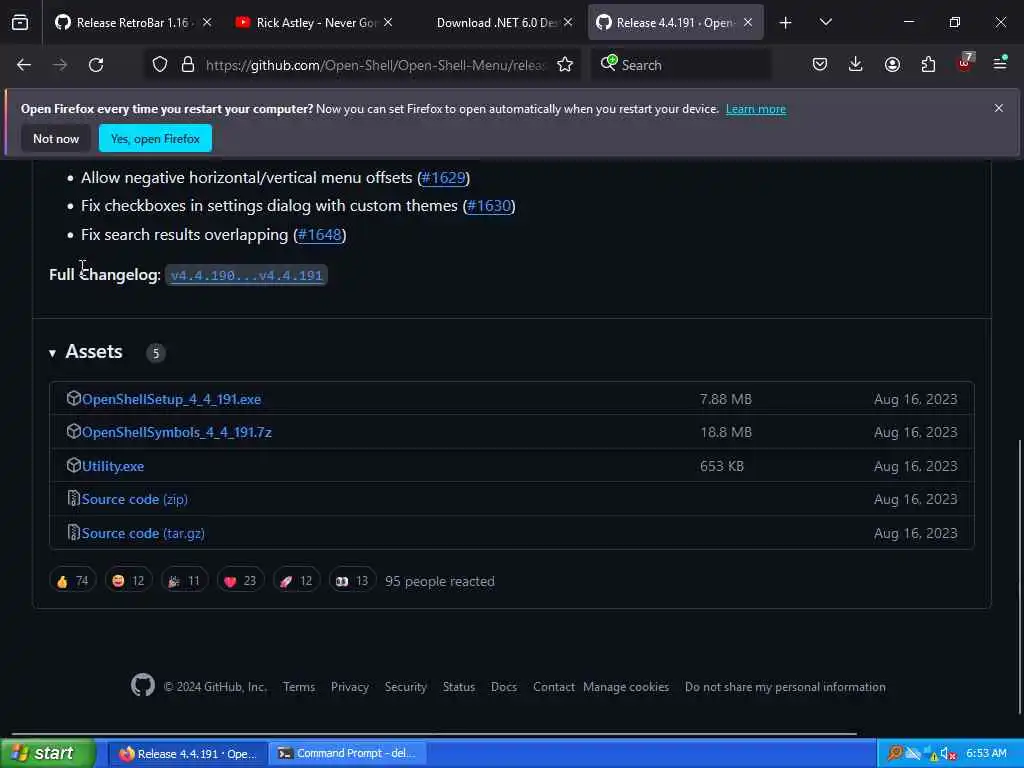
Task: React with the rocket emoji
Action: (296, 581)
